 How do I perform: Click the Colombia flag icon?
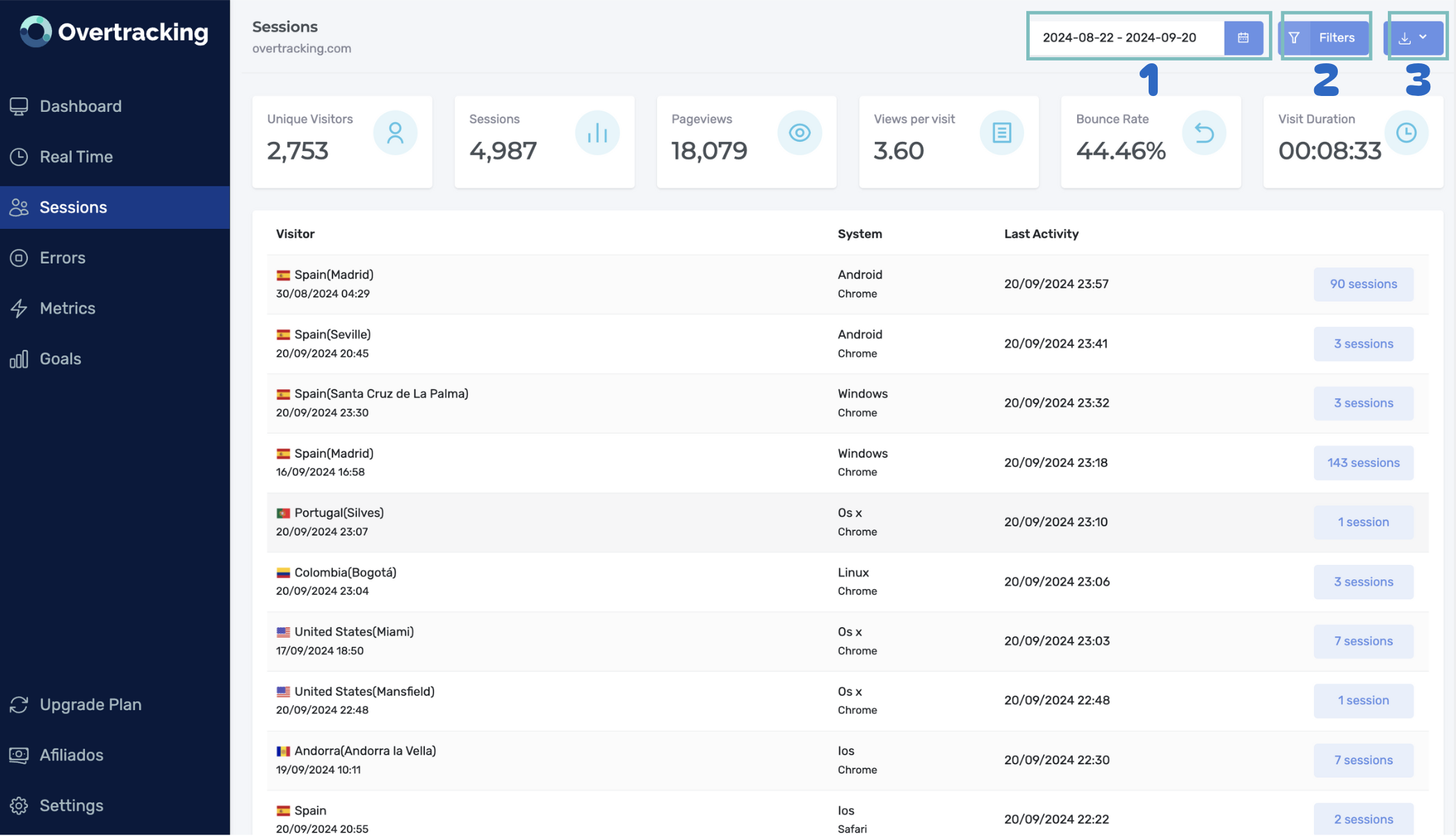point(283,573)
